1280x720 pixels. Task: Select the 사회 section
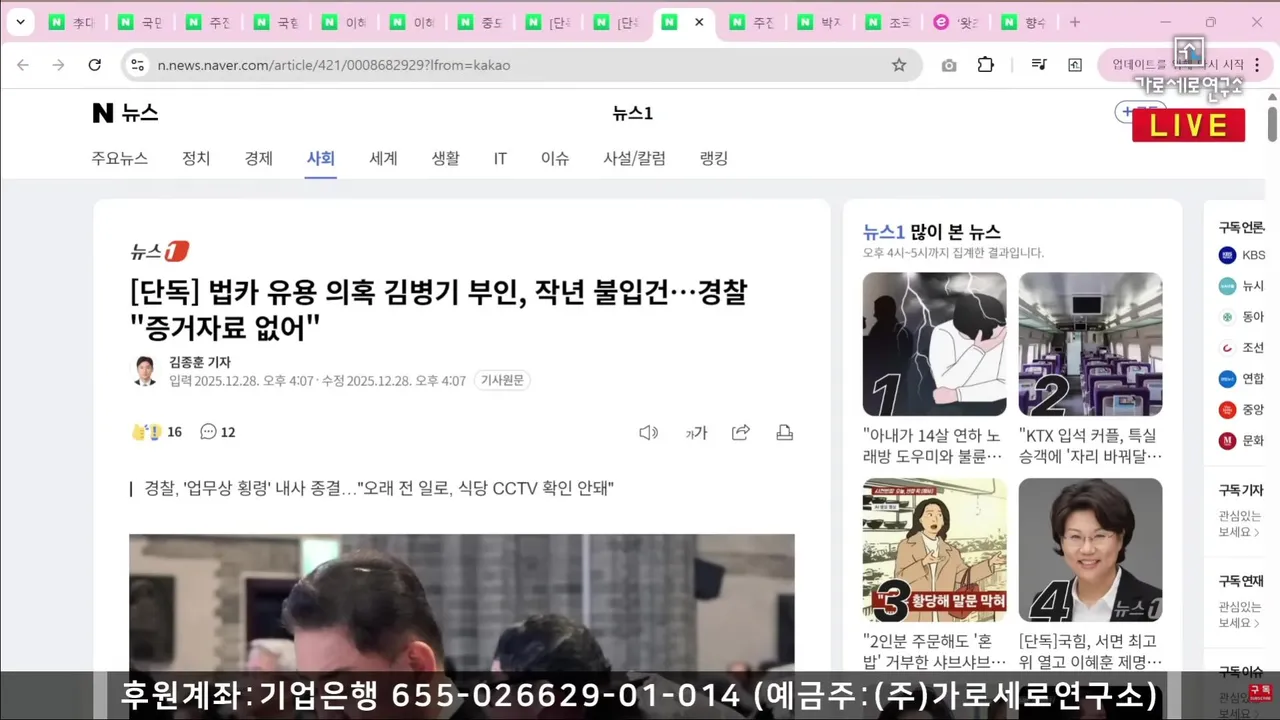(321, 158)
